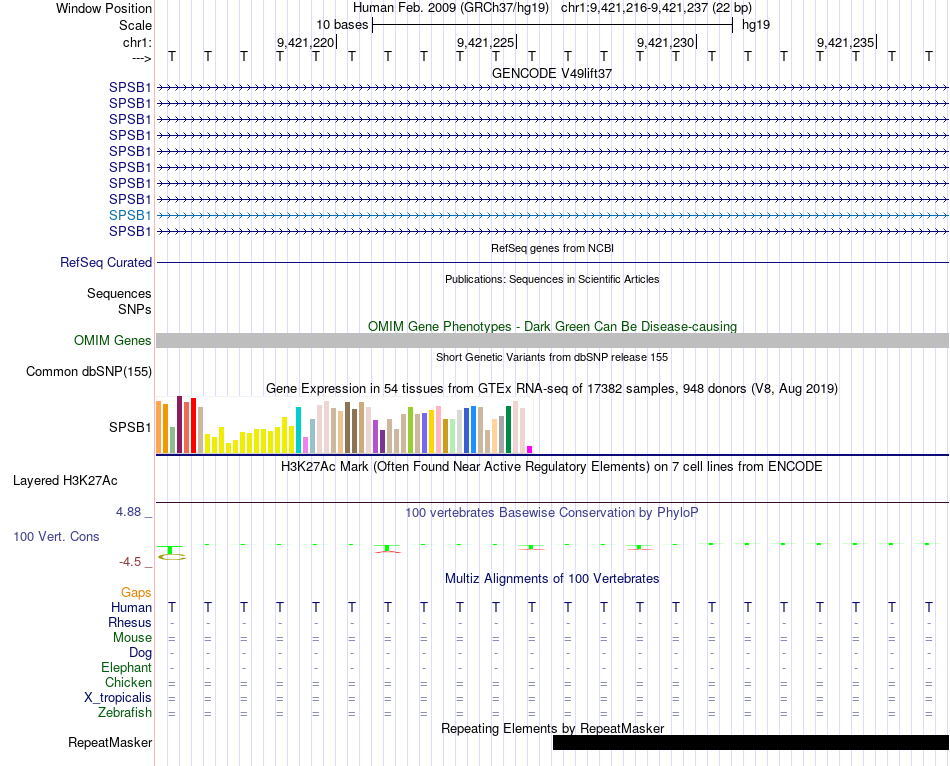
Task: Click the X_tropicalis species label
Action: tap(118, 698)
